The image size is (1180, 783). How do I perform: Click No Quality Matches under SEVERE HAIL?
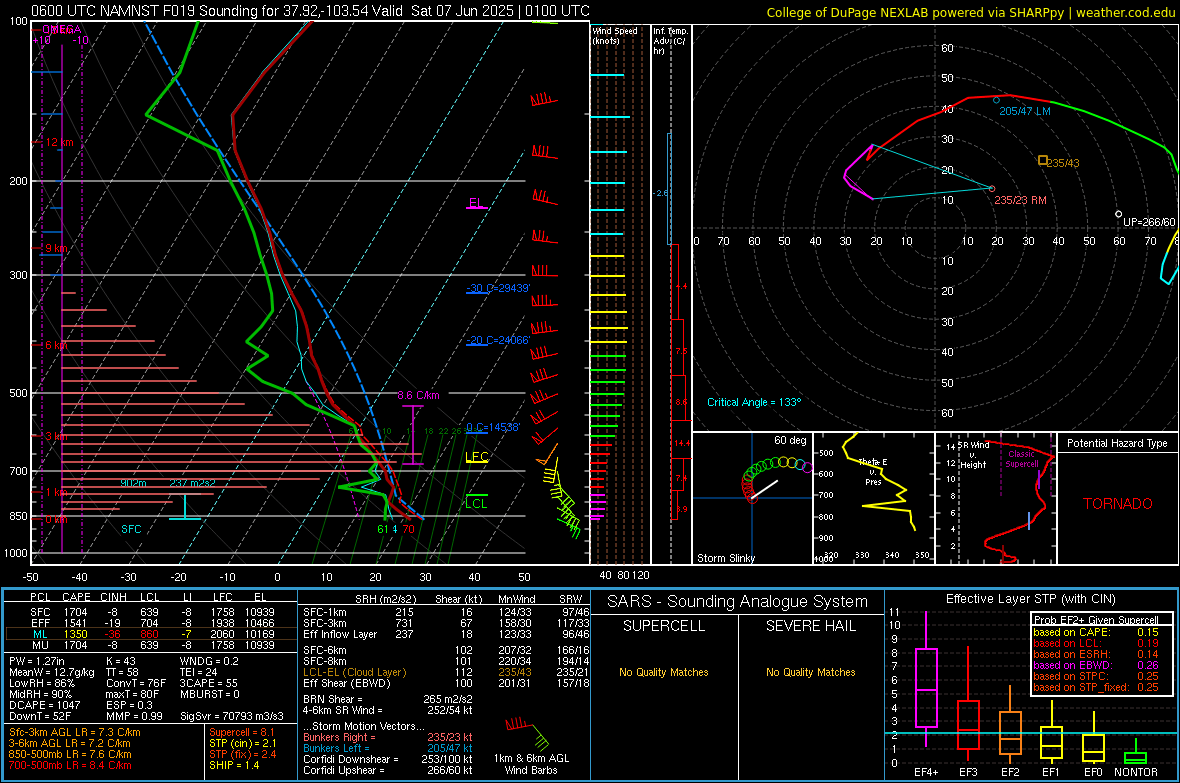[x=810, y=672]
